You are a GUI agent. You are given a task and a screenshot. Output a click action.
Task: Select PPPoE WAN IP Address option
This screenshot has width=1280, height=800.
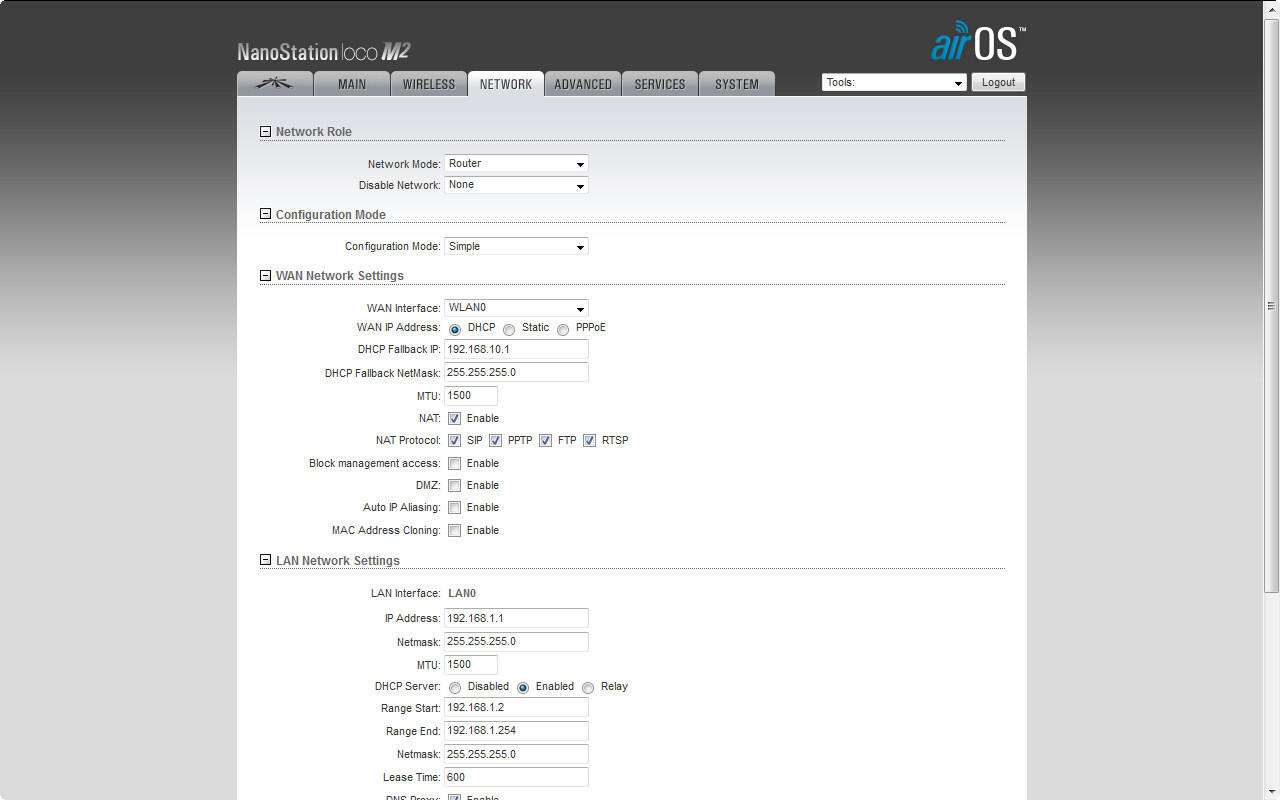(x=563, y=329)
